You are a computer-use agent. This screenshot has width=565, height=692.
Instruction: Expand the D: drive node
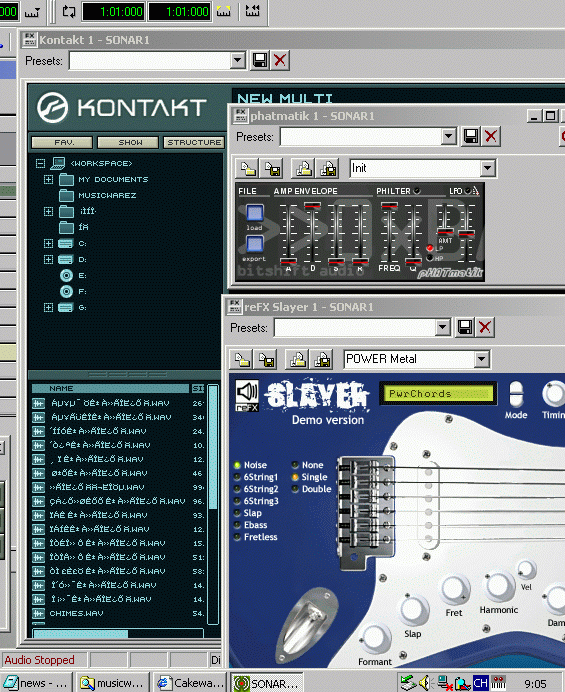pyautogui.click(x=49, y=260)
